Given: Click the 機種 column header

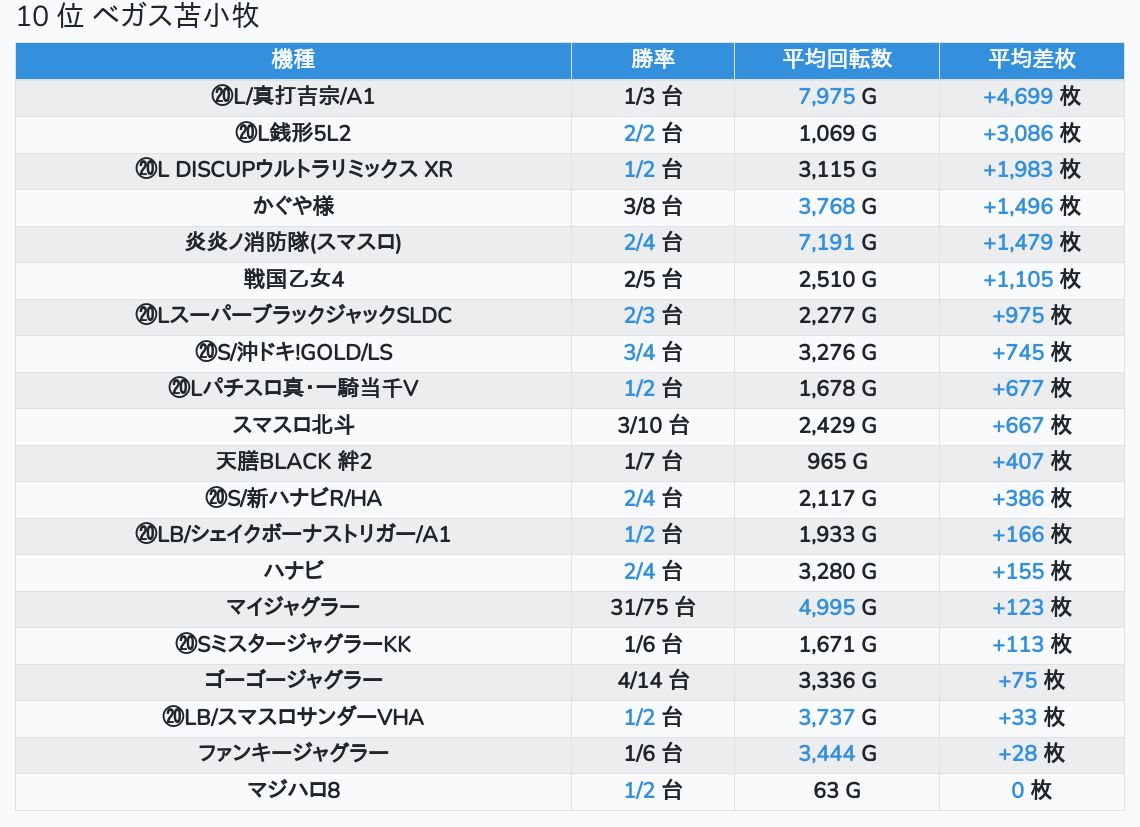Looking at the screenshot, I should 293,60.
